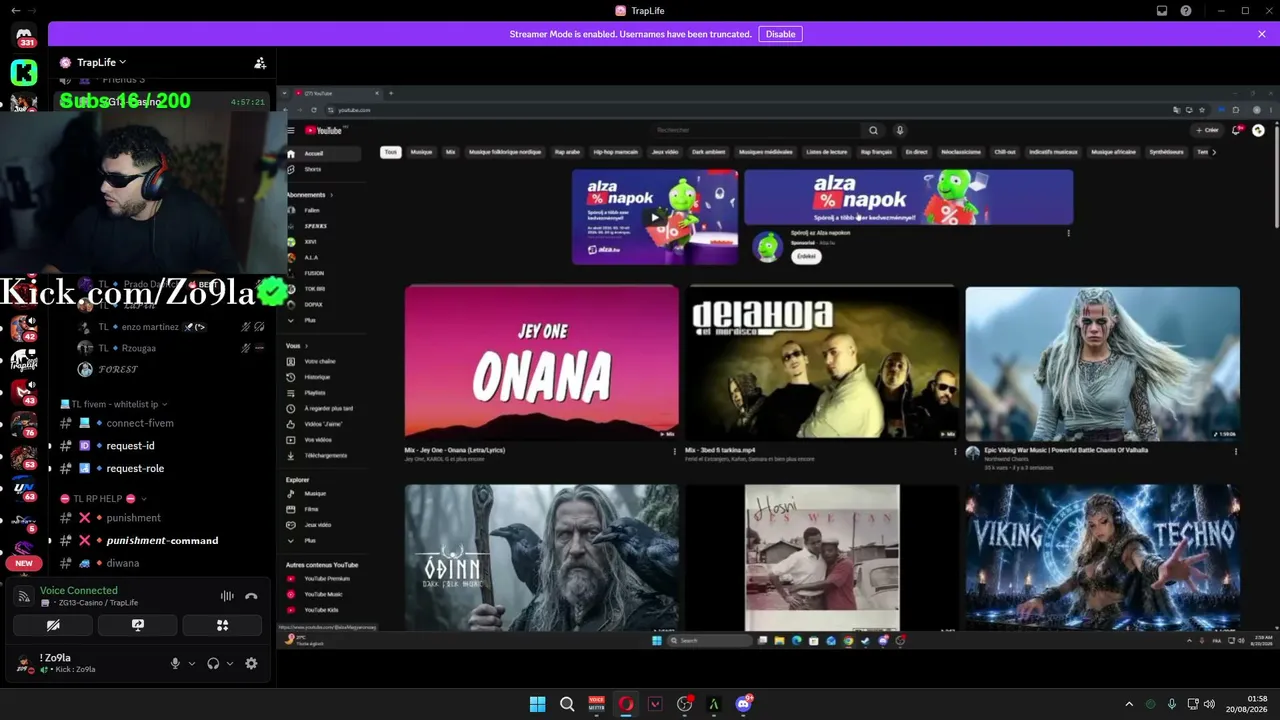Screen dimensions: 1280x720
Task: Toggle noise suppression waveform icon
Action: pyautogui.click(x=227, y=596)
